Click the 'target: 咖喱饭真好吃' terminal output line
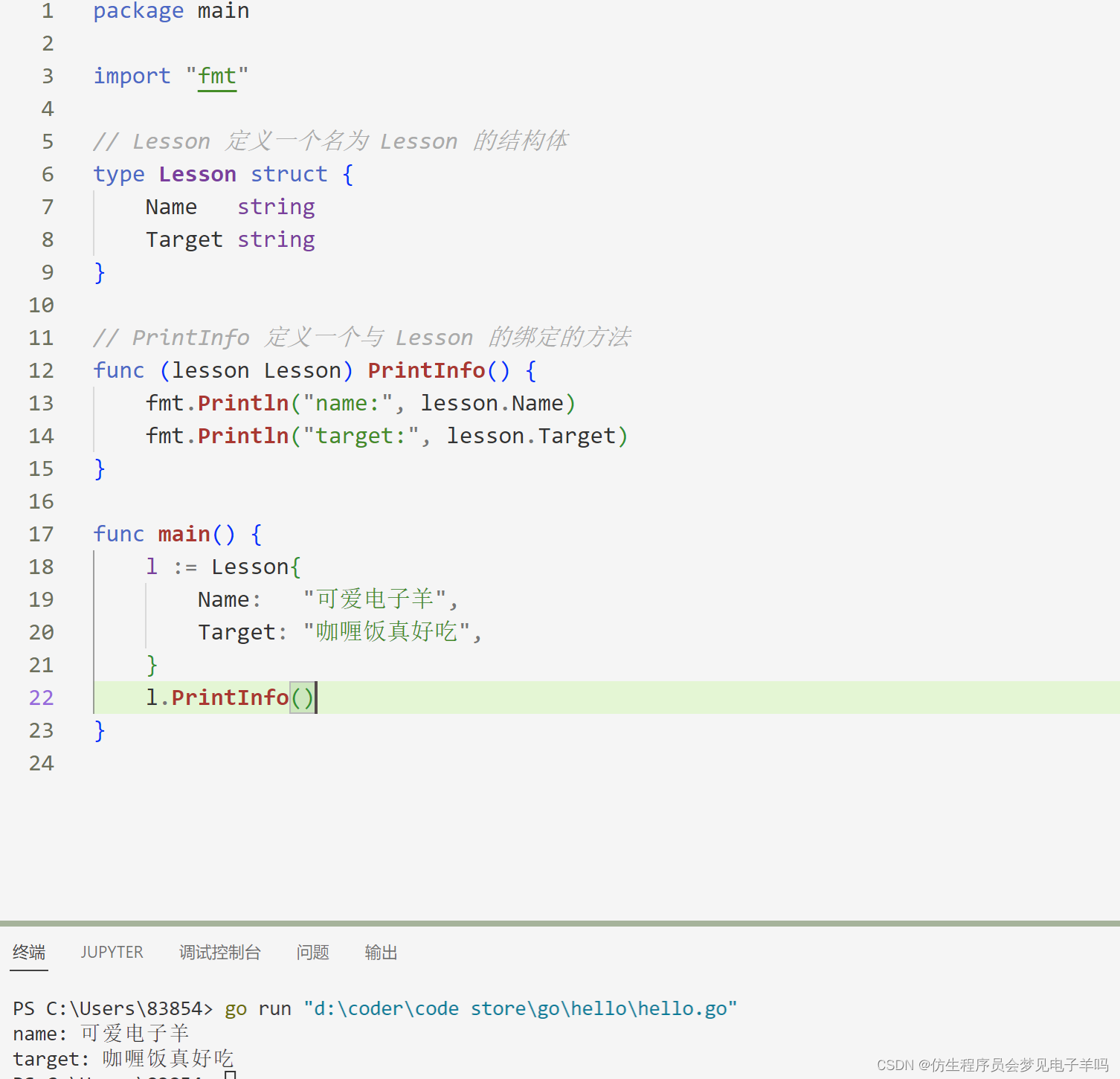The image size is (1120, 1079). (x=123, y=1059)
